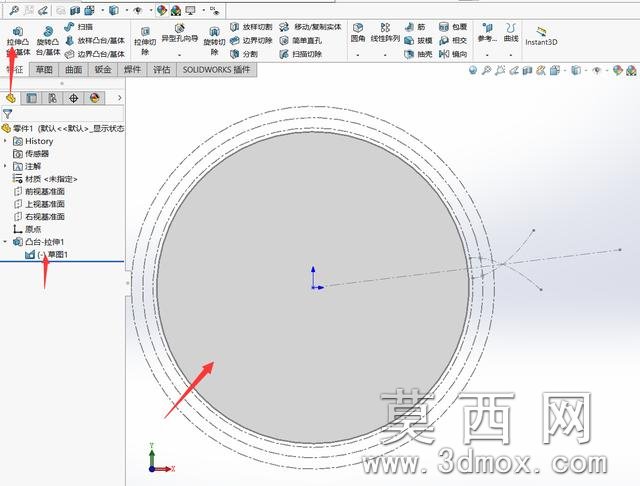Select Lofted Boss/Base (放样凸台/基体)

pyautogui.click(x=95, y=40)
